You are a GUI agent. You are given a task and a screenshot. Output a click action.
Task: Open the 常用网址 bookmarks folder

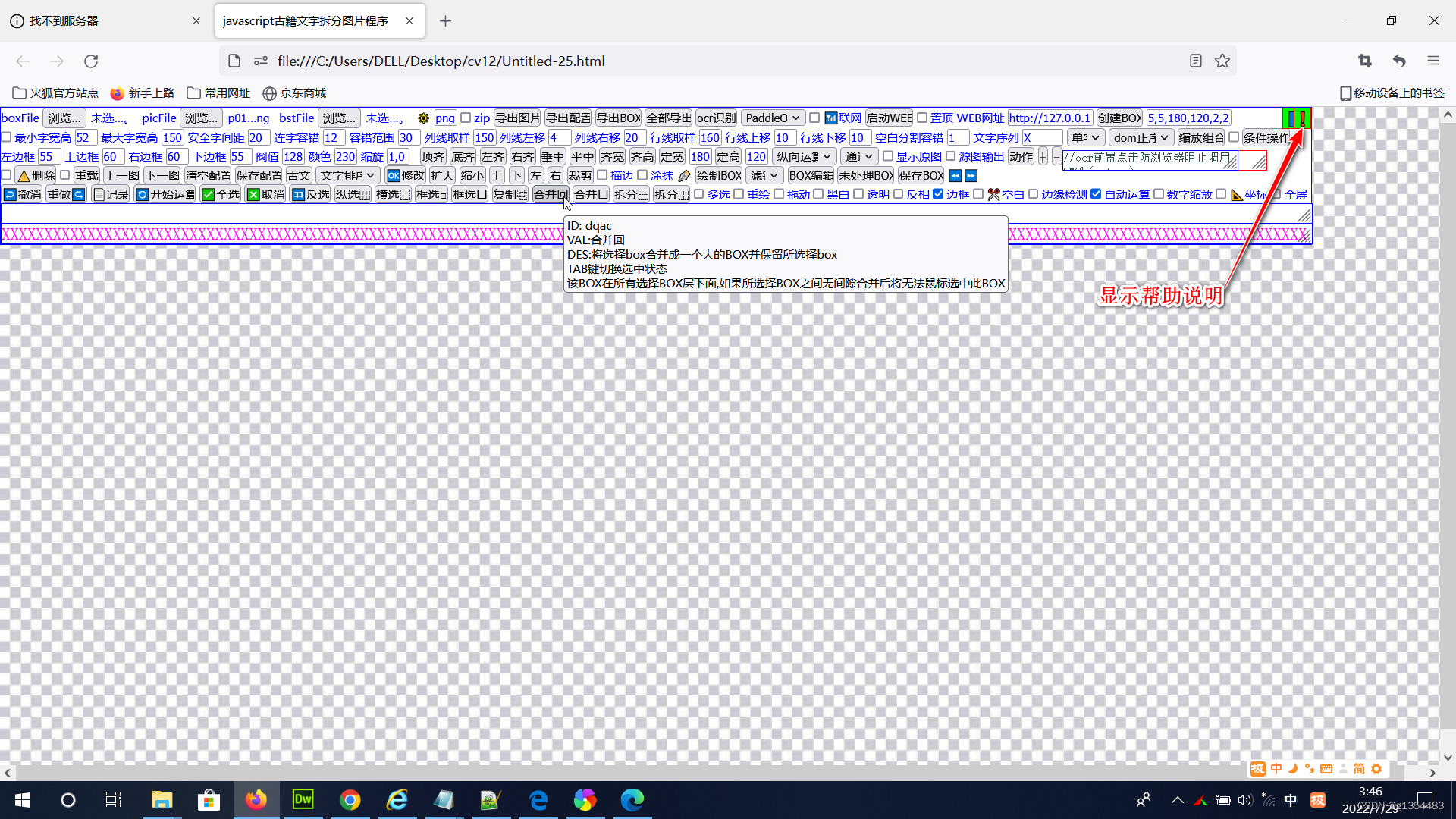click(218, 93)
